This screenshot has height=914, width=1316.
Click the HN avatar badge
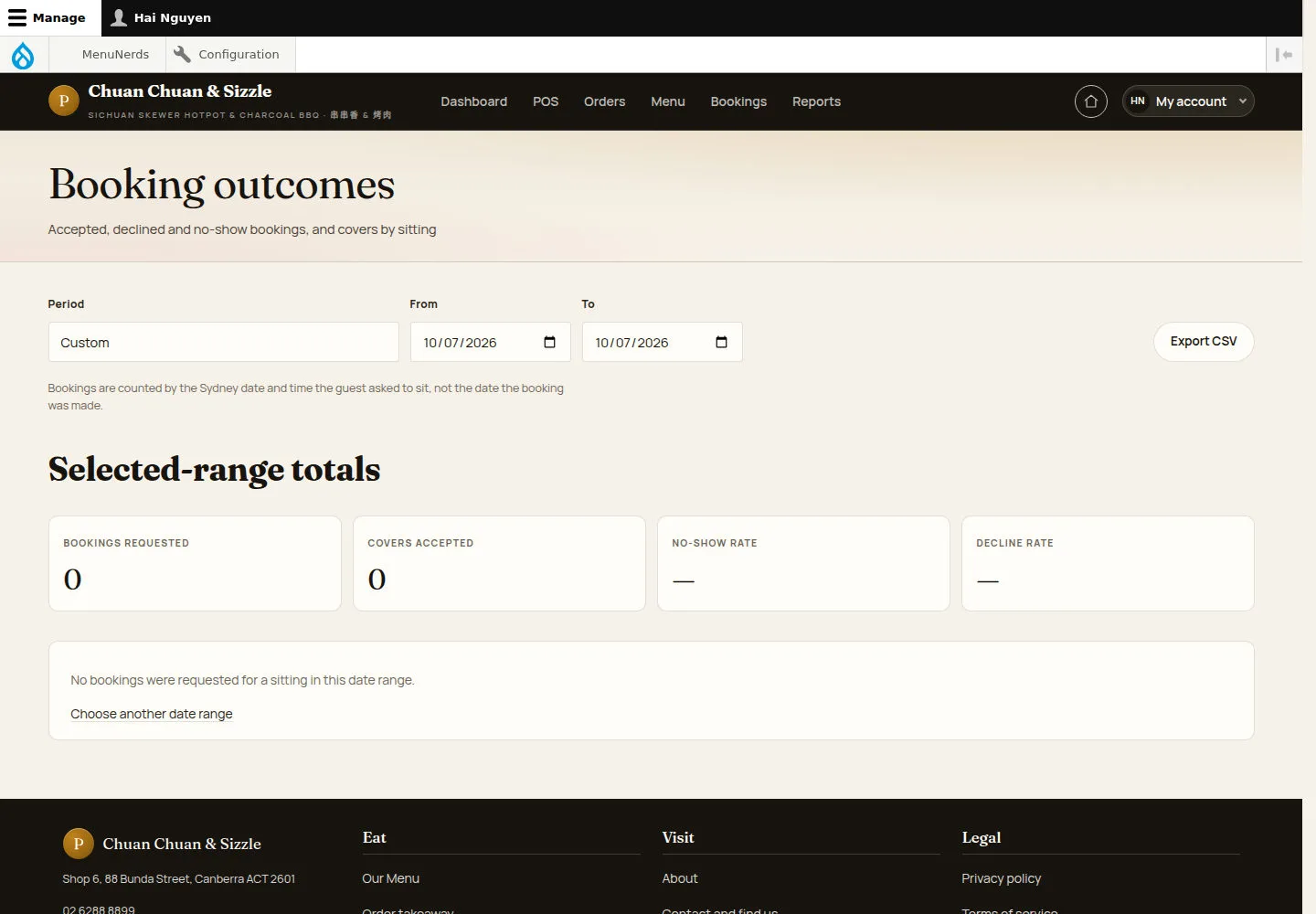[x=1138, y=101]
